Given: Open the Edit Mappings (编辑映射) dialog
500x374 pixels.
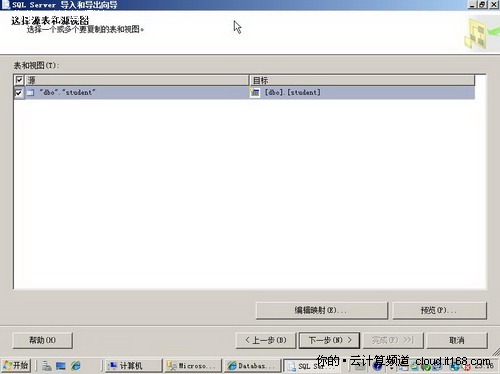Looking at the screenshot, I should point(322,310).
